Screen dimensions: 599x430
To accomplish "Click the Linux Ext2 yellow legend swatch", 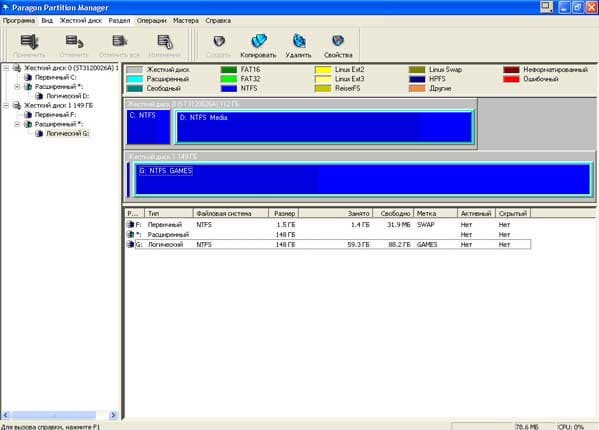I will 323,70.
